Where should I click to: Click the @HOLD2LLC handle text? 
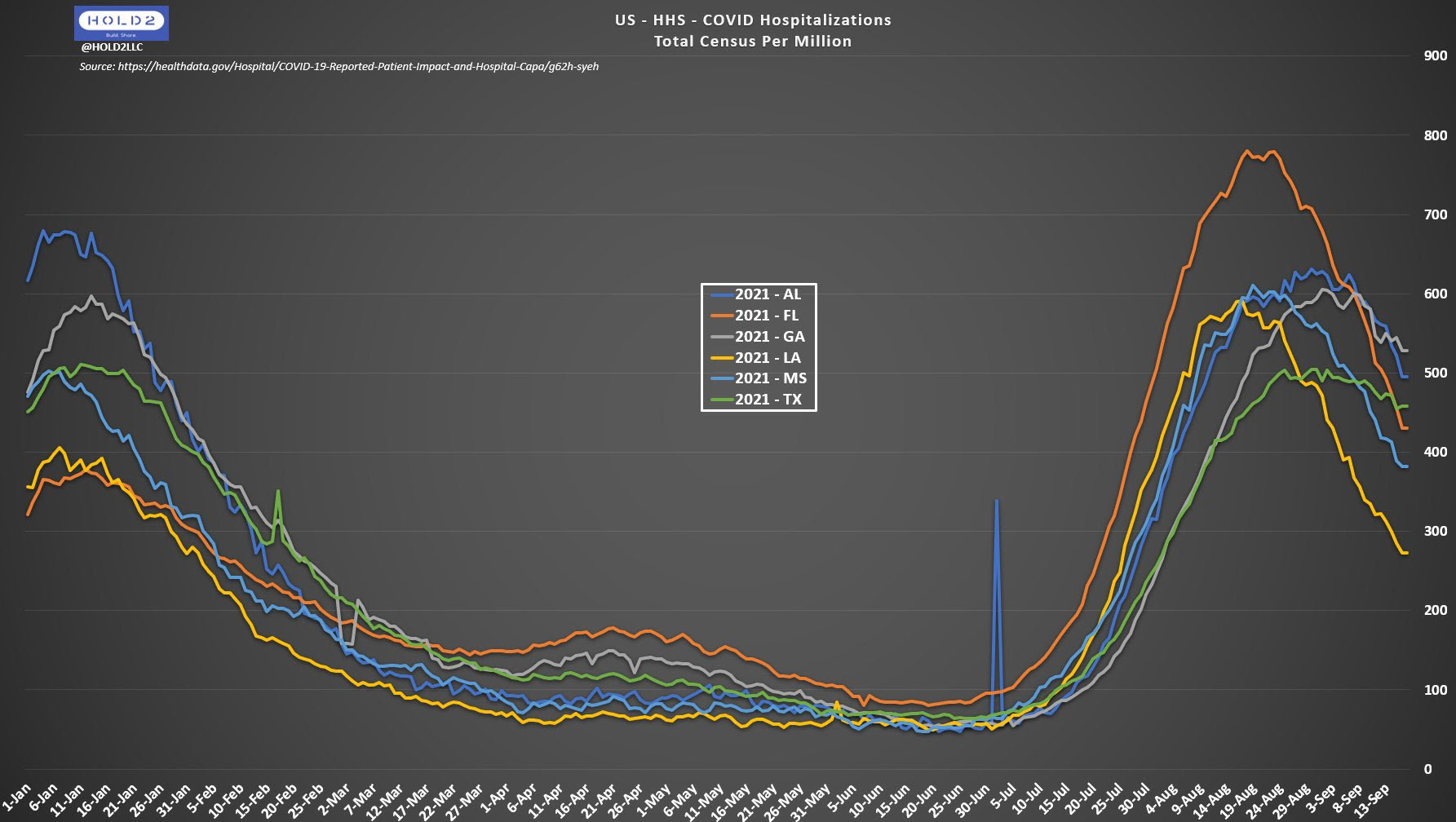click(x=112, y=47)
